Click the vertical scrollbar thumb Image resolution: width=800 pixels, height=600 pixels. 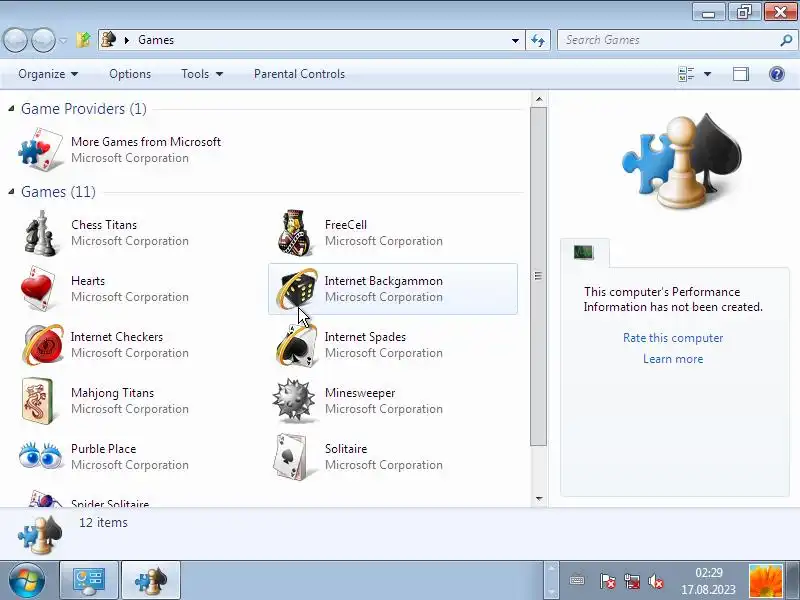(x=539, y=277)
